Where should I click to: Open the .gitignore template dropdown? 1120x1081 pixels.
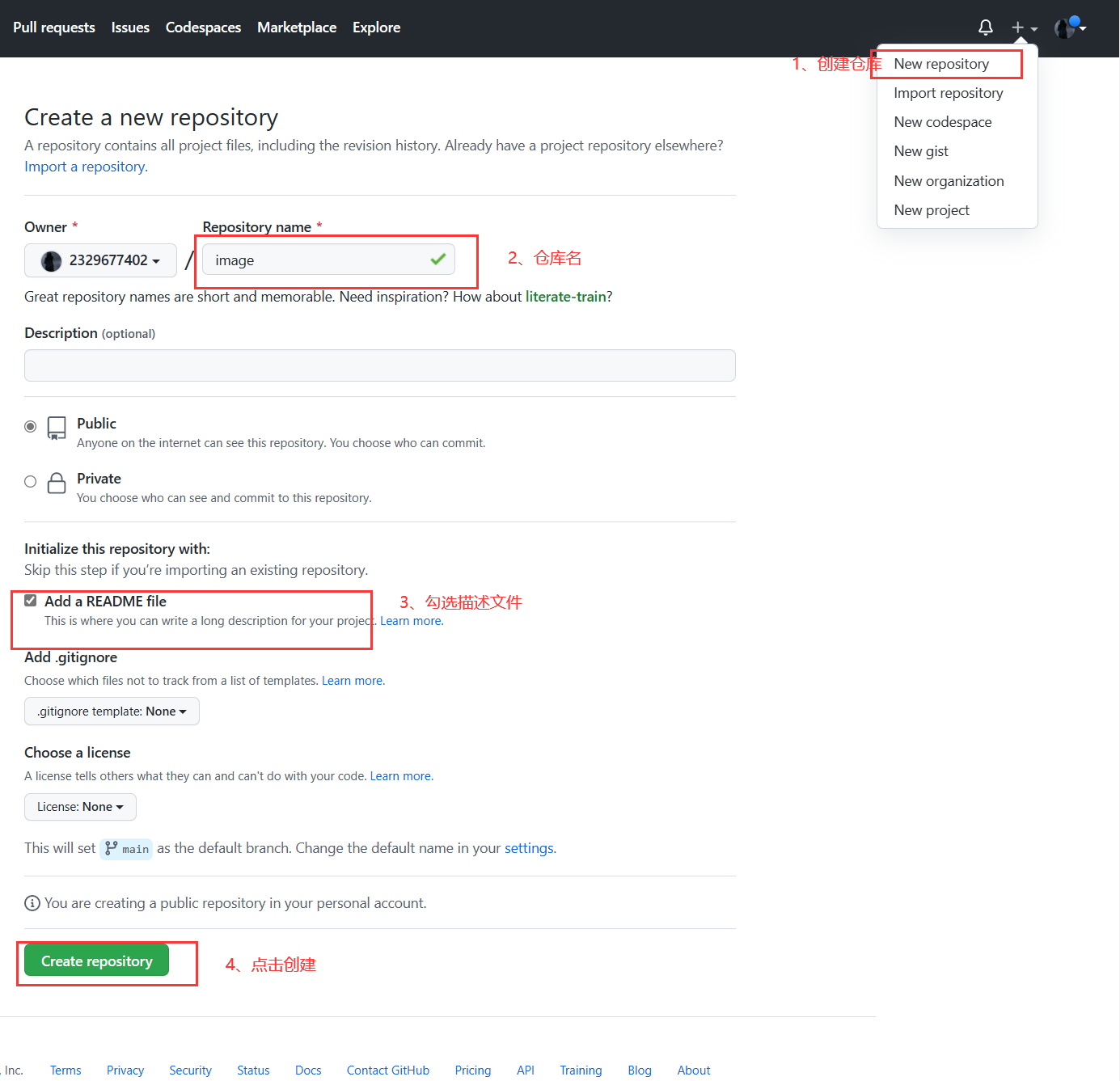pyautogui.click(x=112, y=712)
